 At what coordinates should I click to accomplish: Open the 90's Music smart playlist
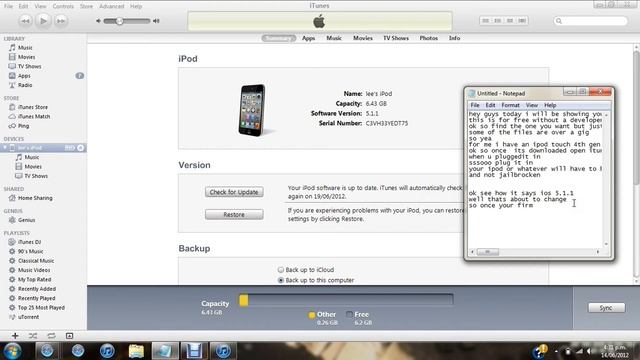[30, 251]
